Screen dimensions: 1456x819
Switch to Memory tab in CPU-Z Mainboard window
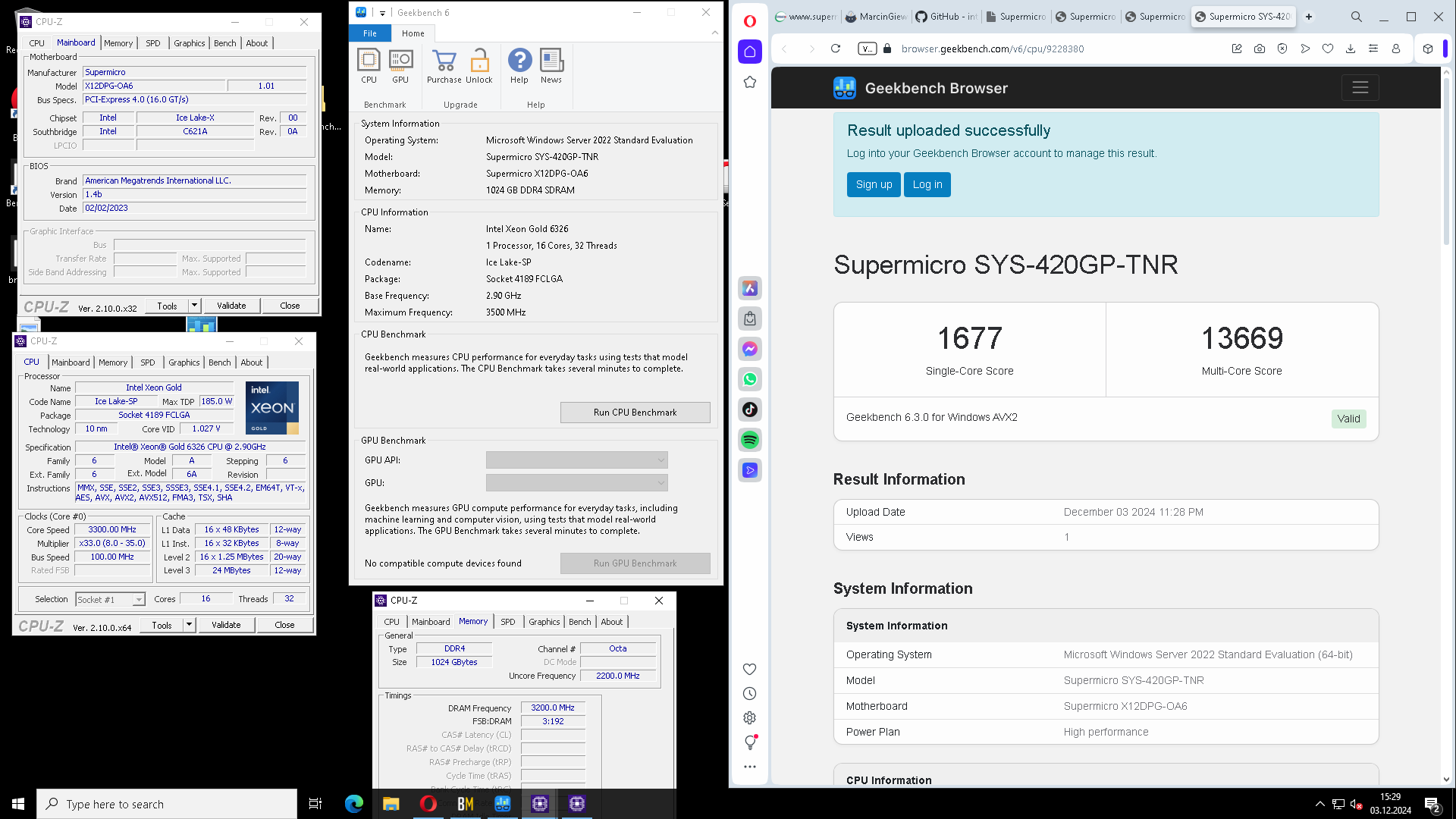(x=118, y=43)
